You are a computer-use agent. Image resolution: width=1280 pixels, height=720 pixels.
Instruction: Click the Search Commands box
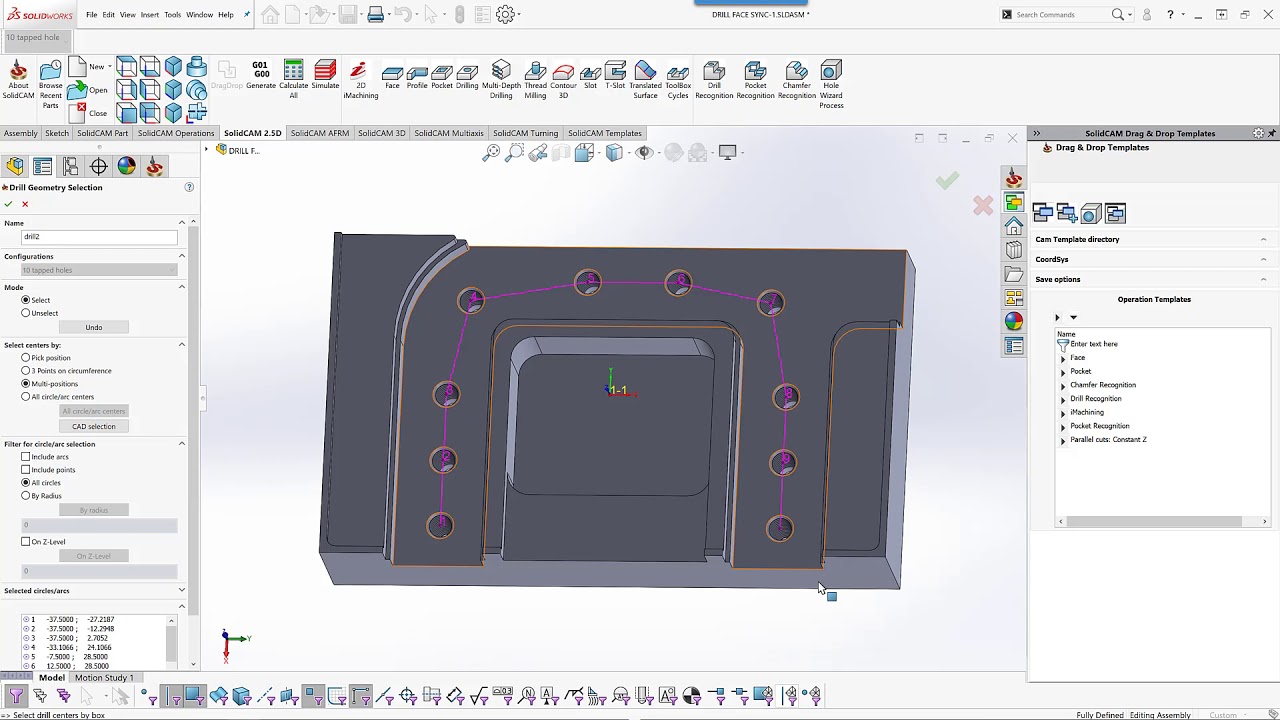1060,15
